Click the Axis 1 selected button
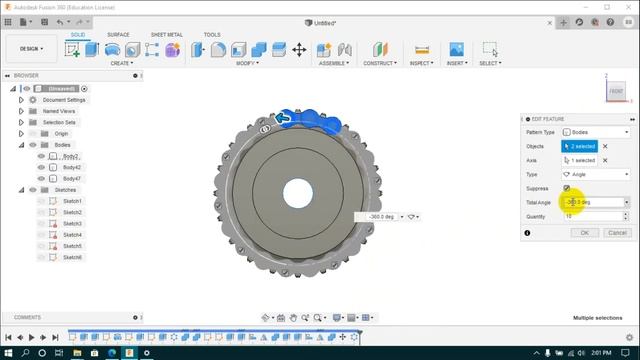Image resolution: width=640 pixels, height=360 pixels. 579,160
